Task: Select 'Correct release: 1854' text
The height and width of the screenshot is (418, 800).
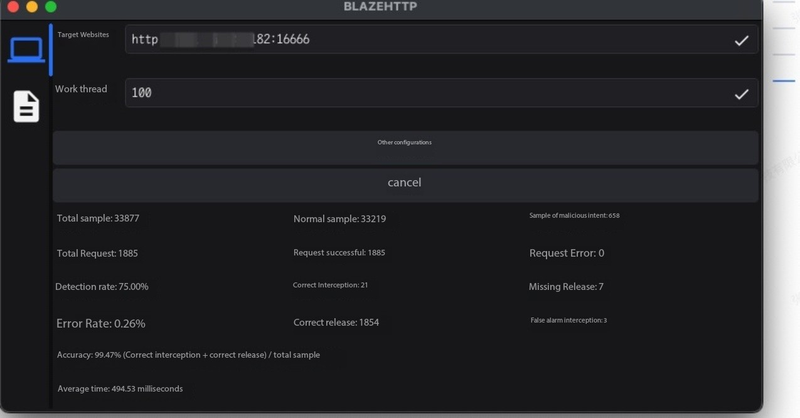Action: click(336, 323)
